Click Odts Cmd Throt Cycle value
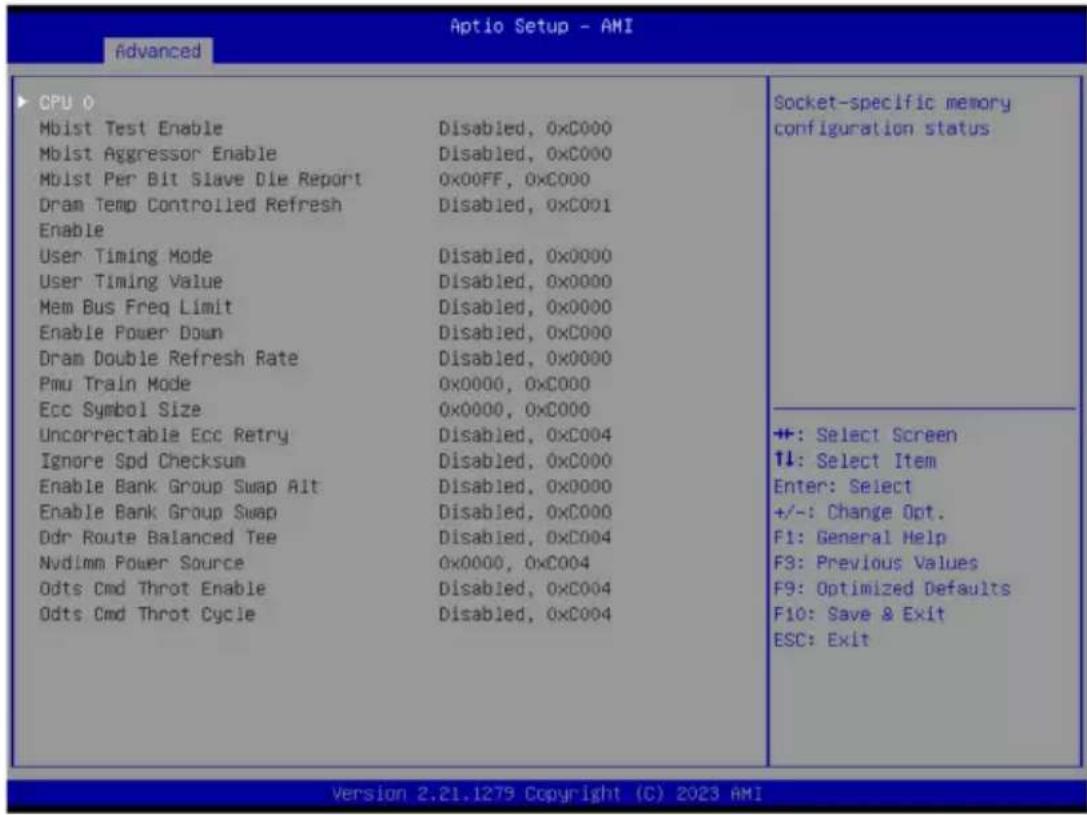Screen dimensions: 1087x815 point(525,614)
